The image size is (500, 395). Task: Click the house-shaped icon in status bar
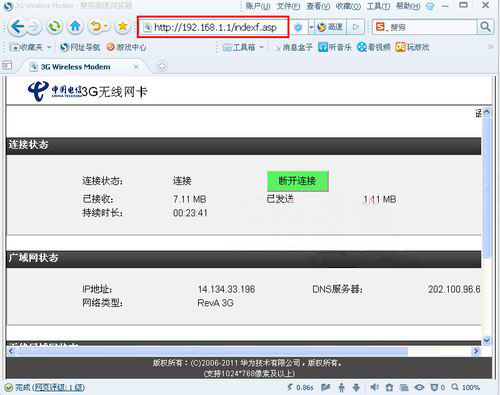point(389,387)
